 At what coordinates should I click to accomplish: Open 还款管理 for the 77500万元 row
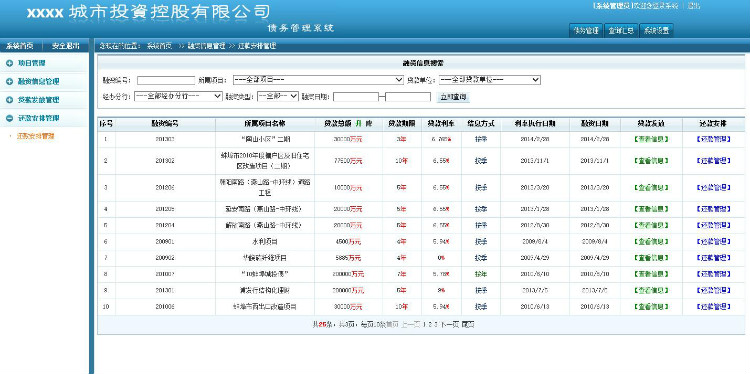tap(713, 161)
